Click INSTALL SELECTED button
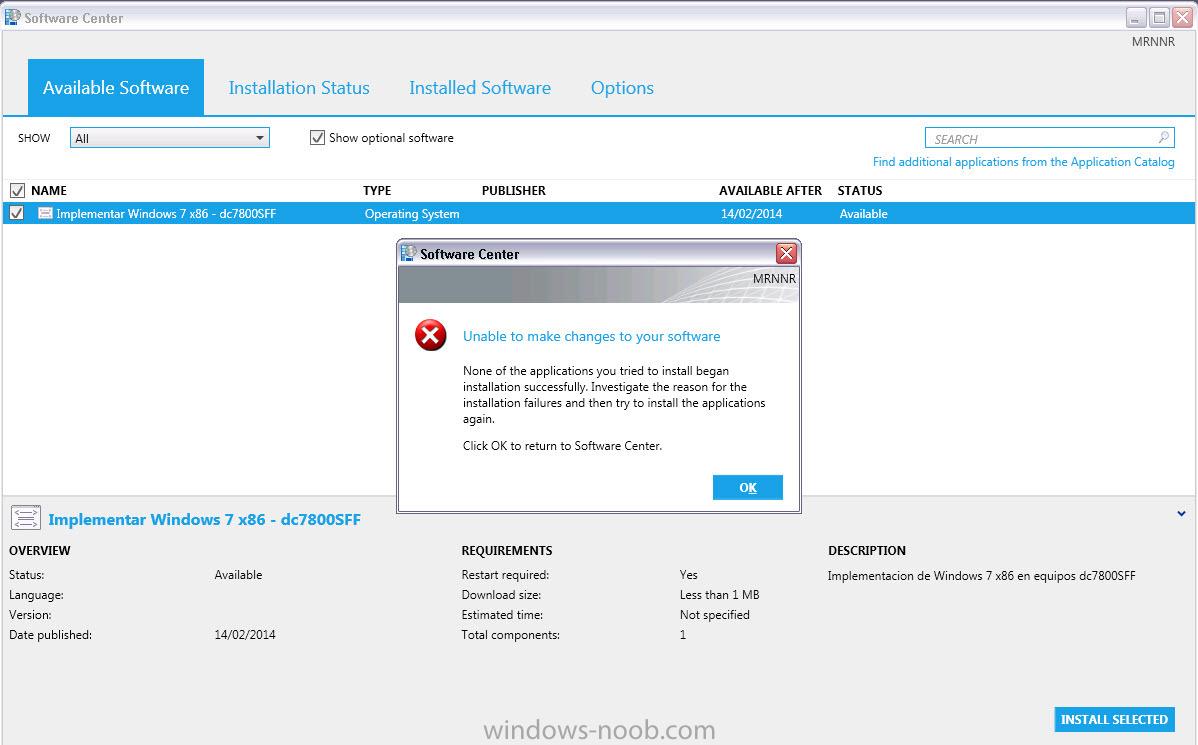The image size is (1198, 745). pyautogui.click(x=1114, y=719)
